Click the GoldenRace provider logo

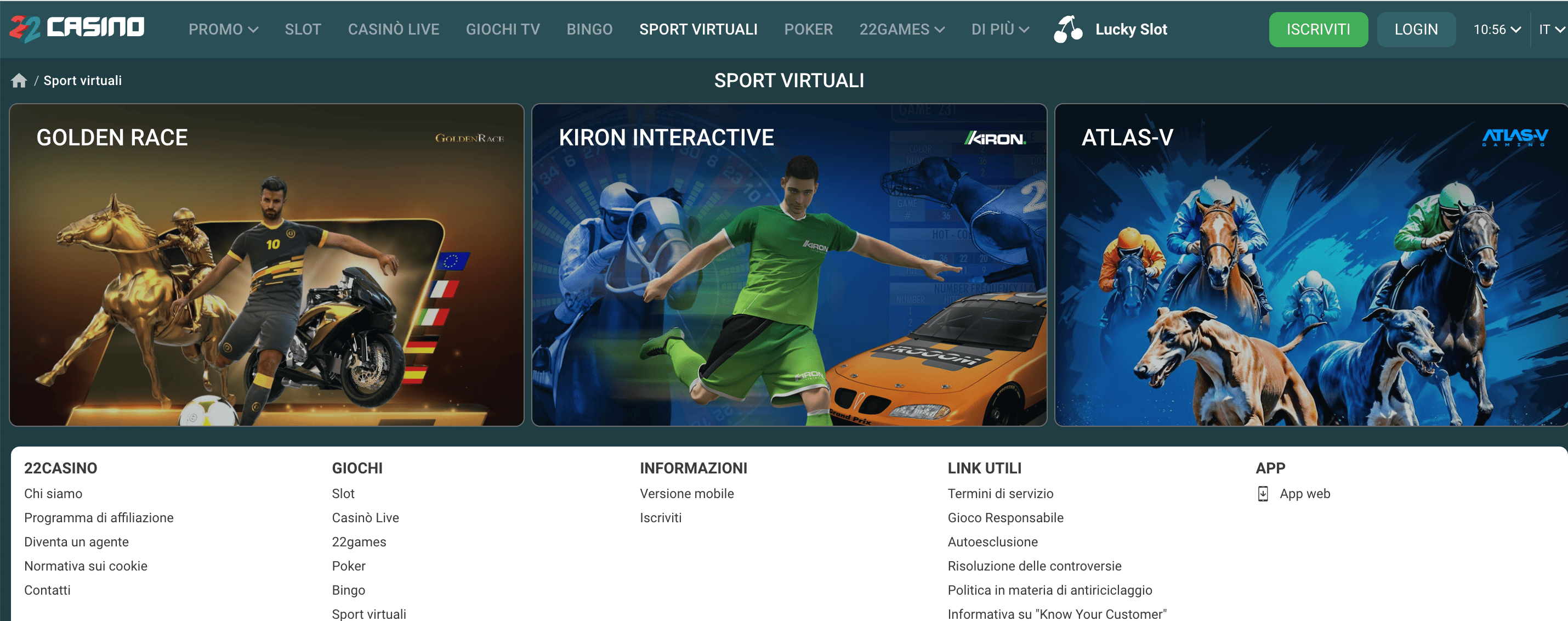[x=469, y=138]
